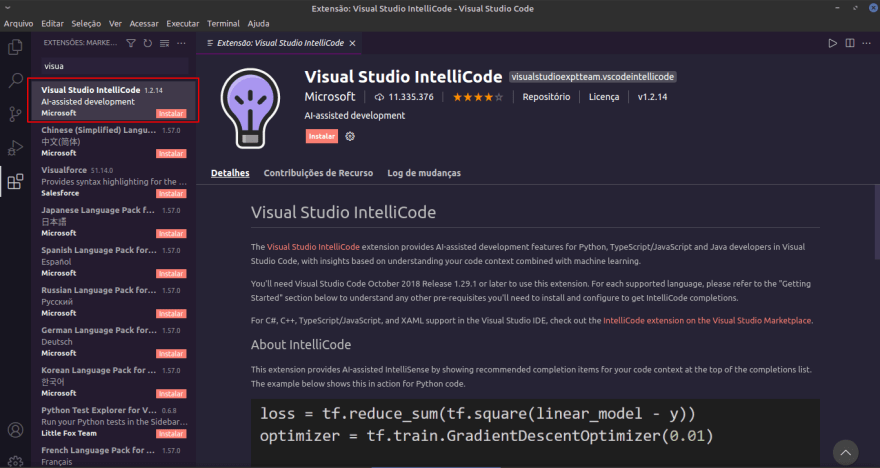The height and width of the screenshot is (468, 880).
Task: Click the IntelliCode lightbulb logo
Action: 250,108
